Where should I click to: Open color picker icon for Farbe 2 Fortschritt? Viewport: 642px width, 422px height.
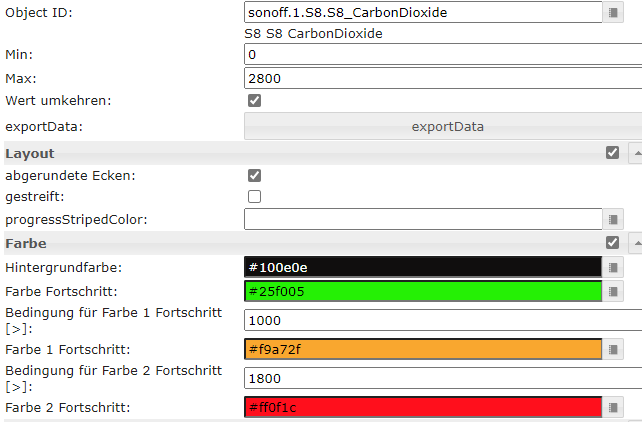(614, 407)
